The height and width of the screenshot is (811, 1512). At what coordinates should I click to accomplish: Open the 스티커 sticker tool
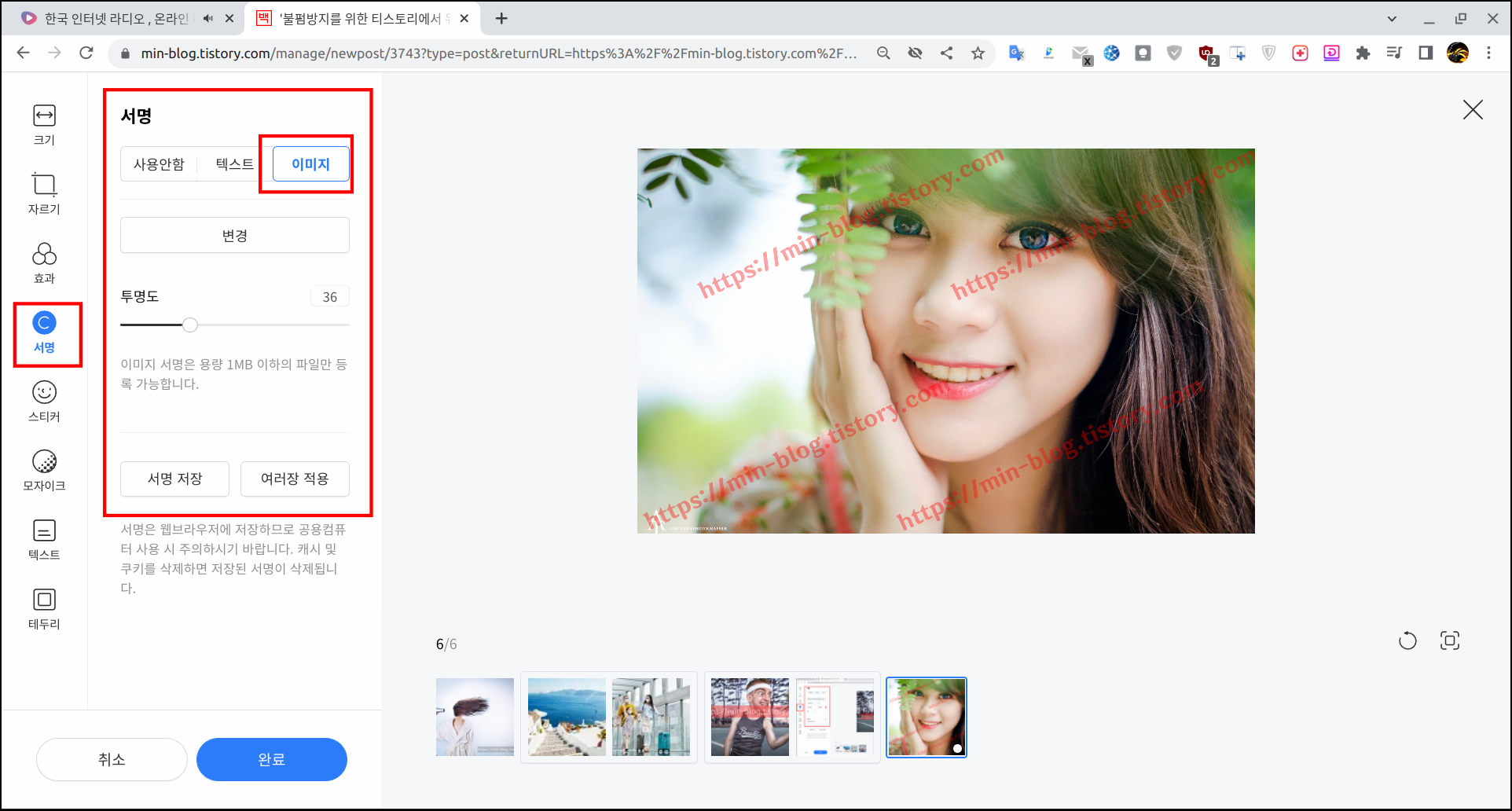[x=44, y=402]
